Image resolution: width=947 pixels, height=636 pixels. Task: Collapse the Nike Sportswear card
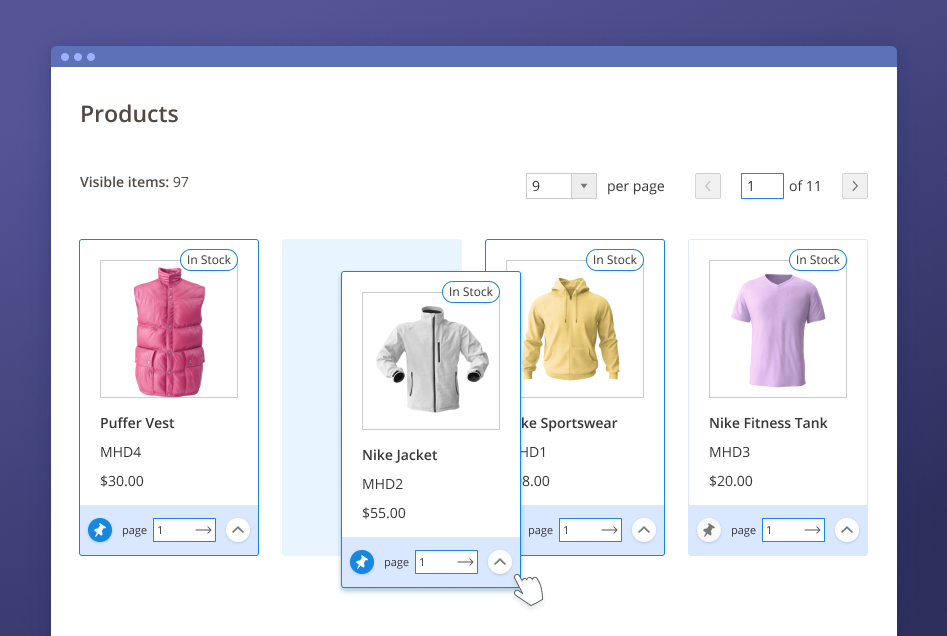click(x=644, y=530)
